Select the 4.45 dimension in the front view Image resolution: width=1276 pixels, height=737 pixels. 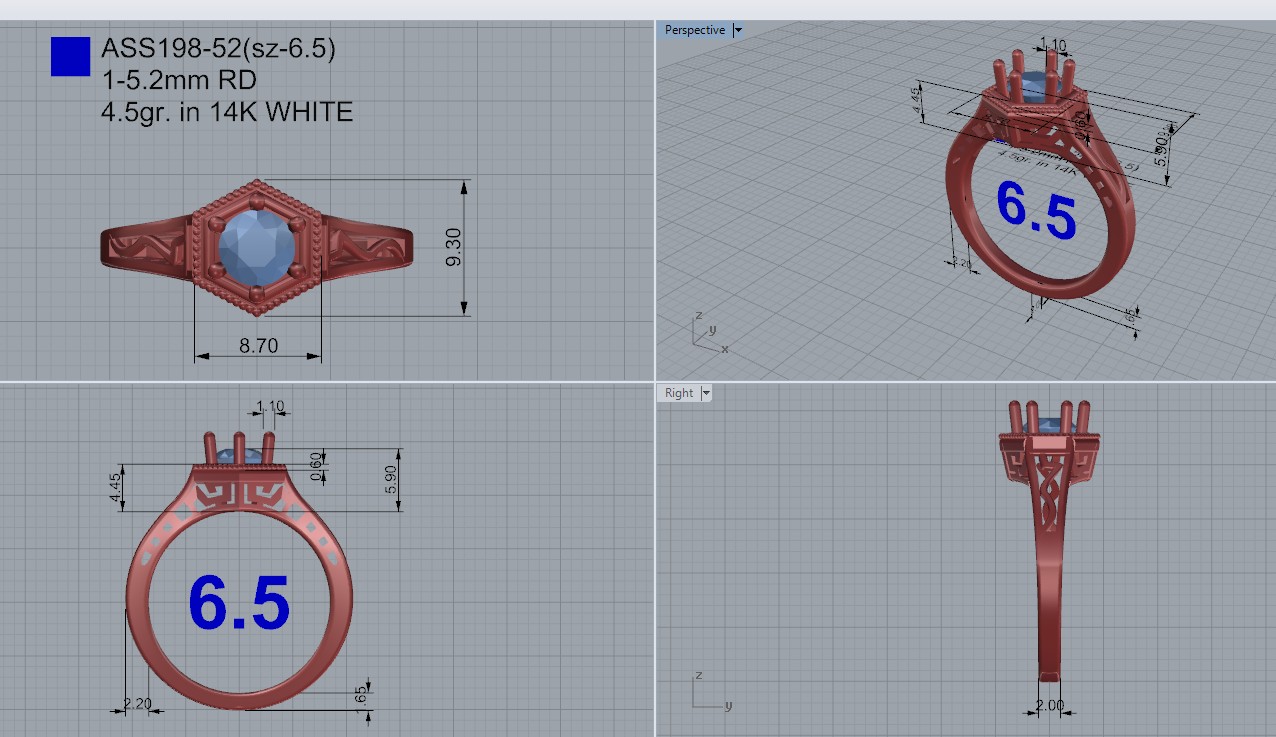116,488
